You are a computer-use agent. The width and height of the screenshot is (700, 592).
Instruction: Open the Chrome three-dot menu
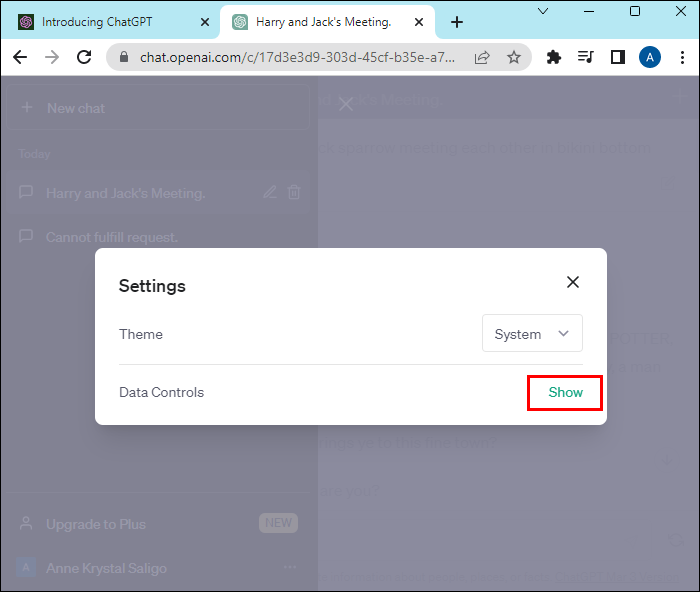681,58
